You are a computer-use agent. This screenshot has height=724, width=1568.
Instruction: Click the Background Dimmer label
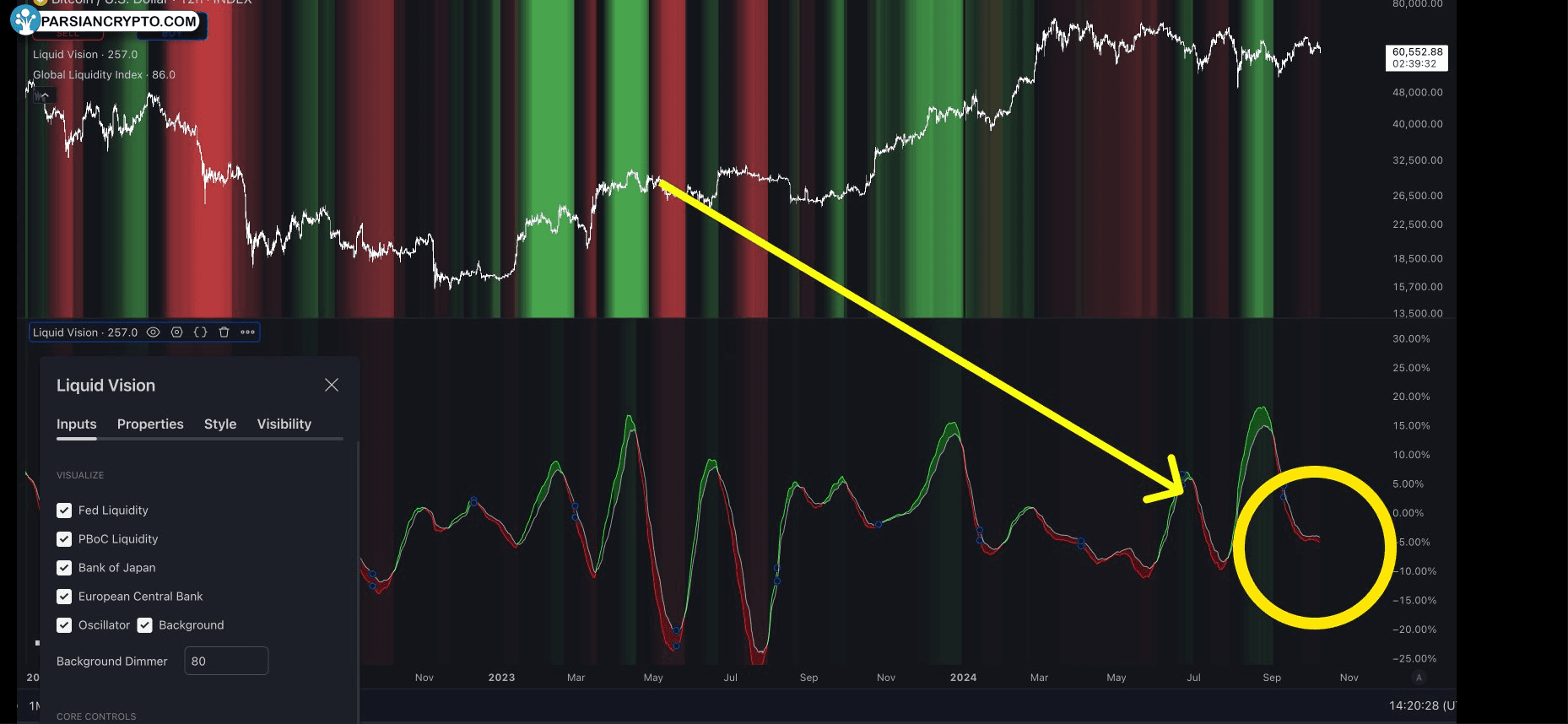[112, 662]
